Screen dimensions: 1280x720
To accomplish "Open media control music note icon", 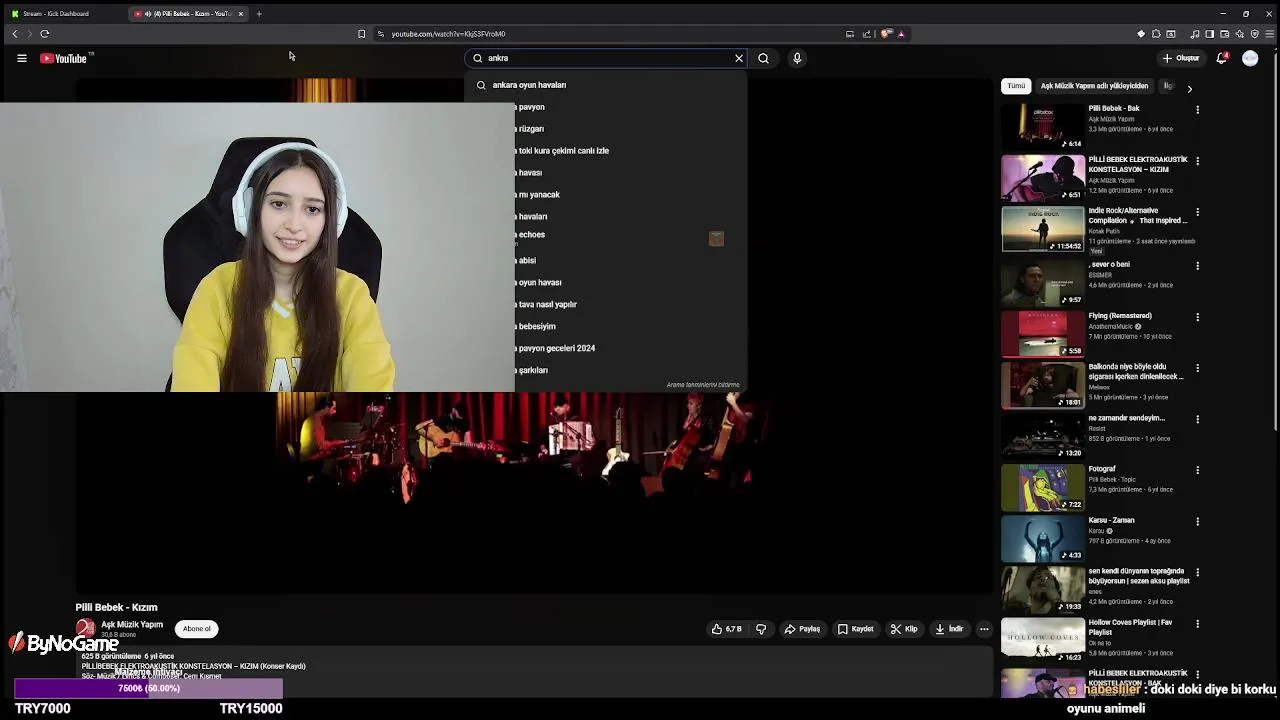I will click(x=1194, y=34).
